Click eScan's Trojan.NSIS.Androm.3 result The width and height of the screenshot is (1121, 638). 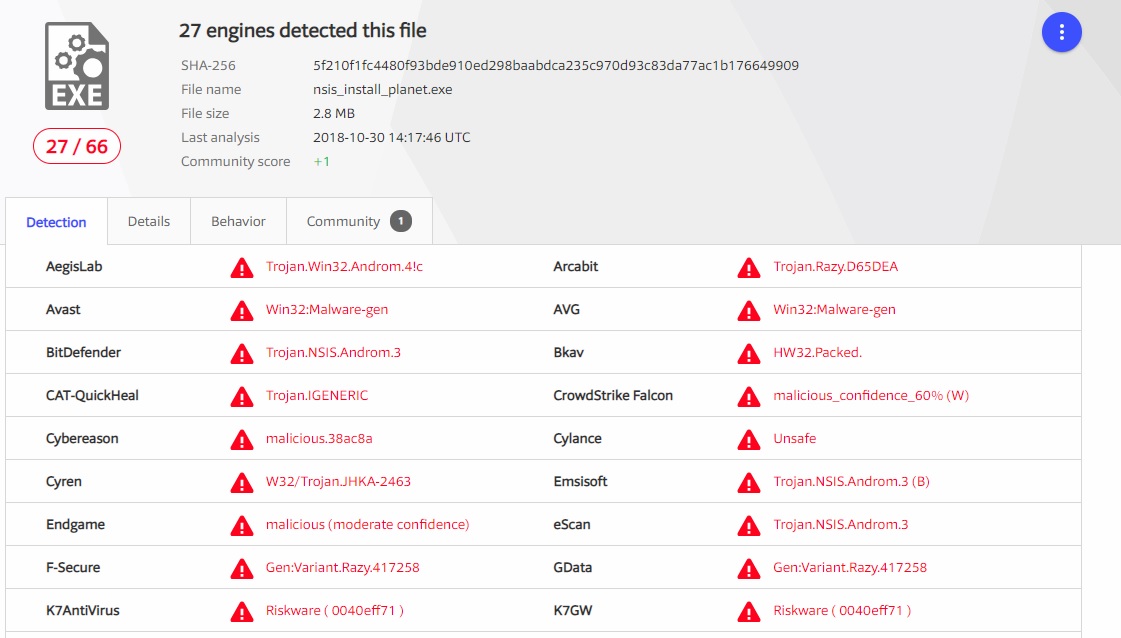[x=841, y=524]
